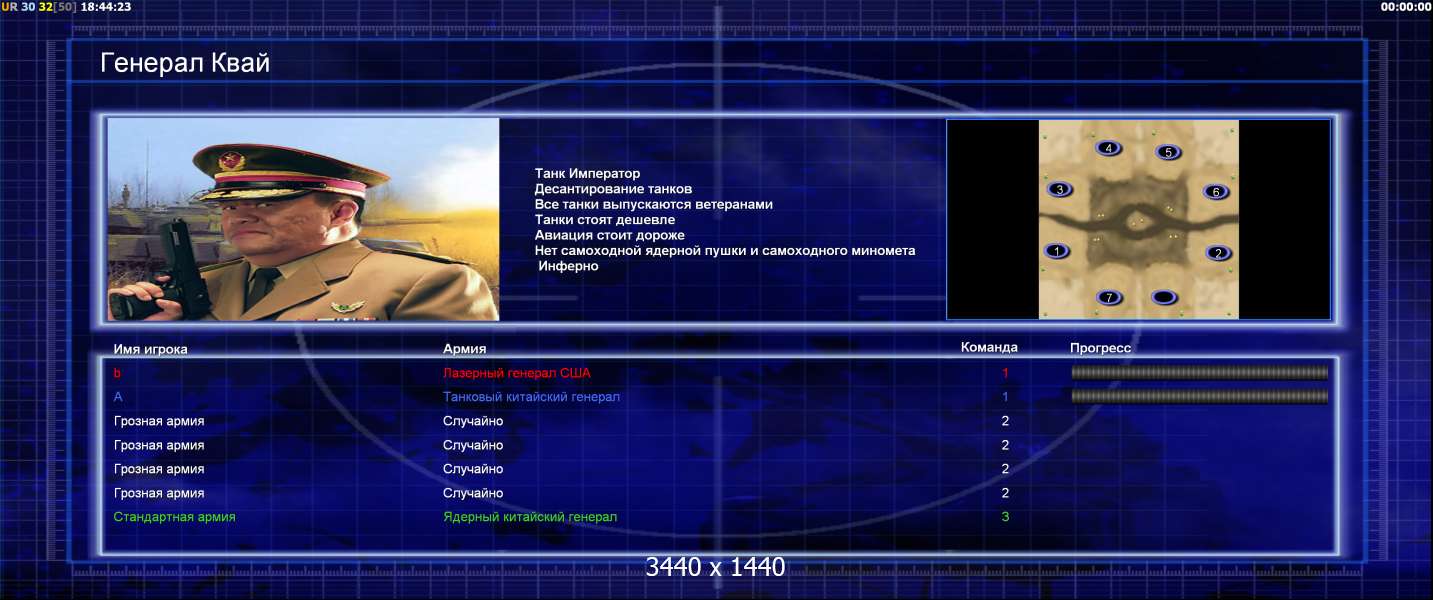Click the 'Лазерный генерал США' army label

(517, 373)
